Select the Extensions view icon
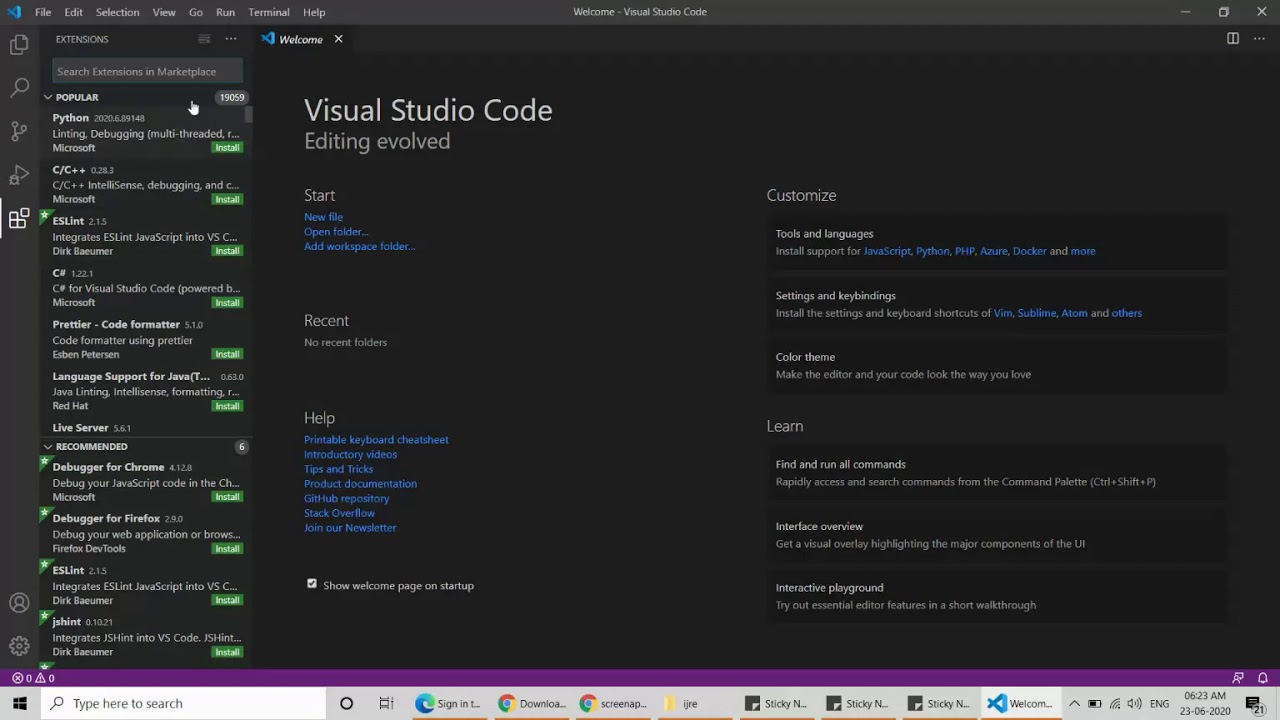 pos(19,218)
